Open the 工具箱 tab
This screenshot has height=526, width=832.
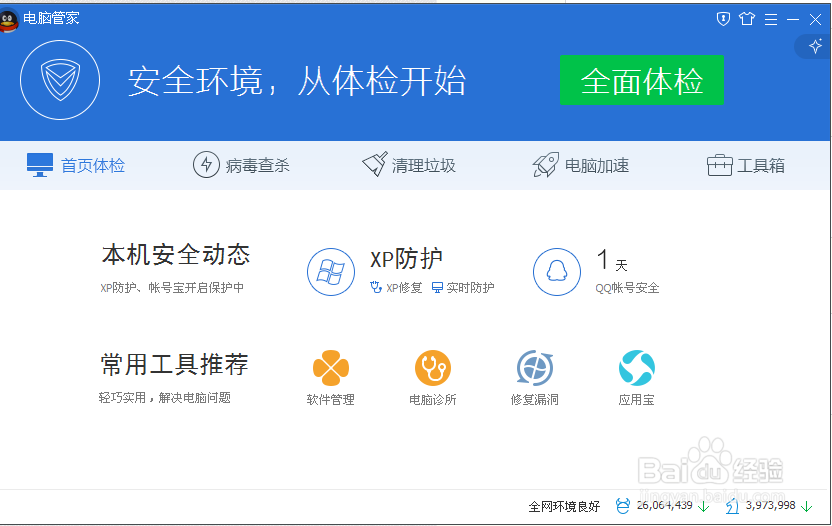point(746,165)
